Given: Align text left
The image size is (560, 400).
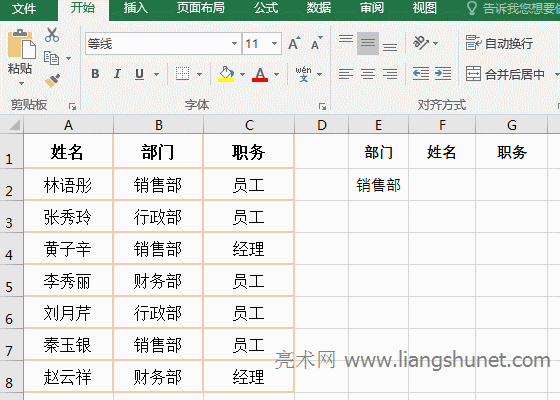Looking at the screenshot, I should (x=346, y=74).
